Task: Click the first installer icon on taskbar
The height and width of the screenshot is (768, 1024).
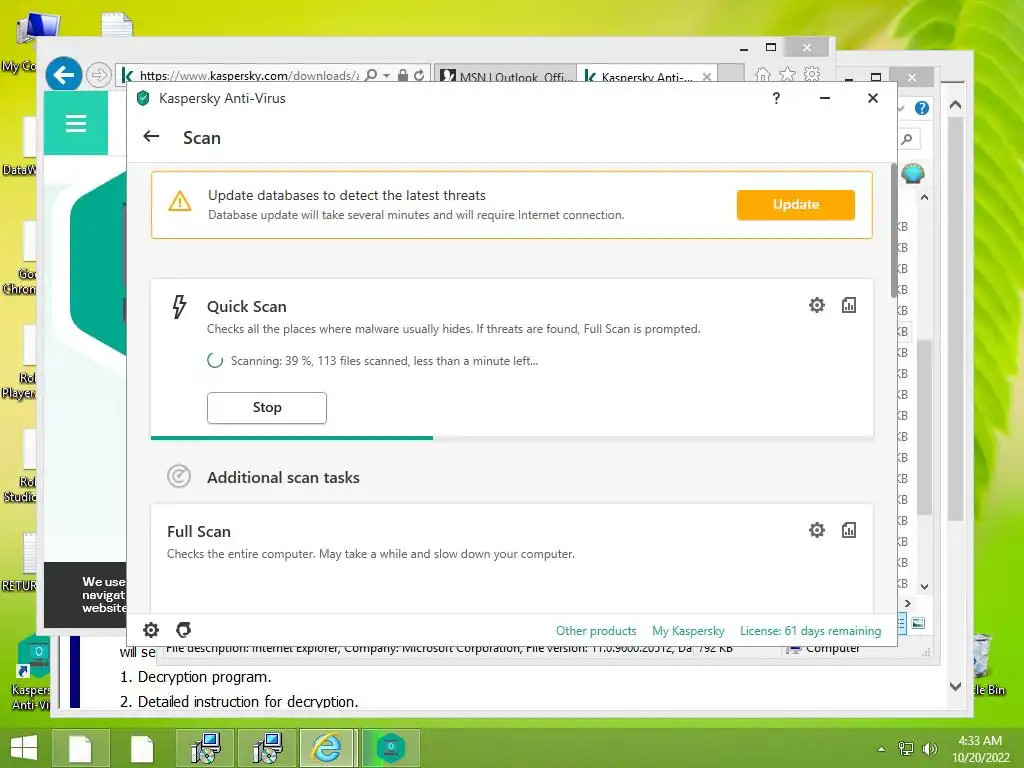Action: 205,747
